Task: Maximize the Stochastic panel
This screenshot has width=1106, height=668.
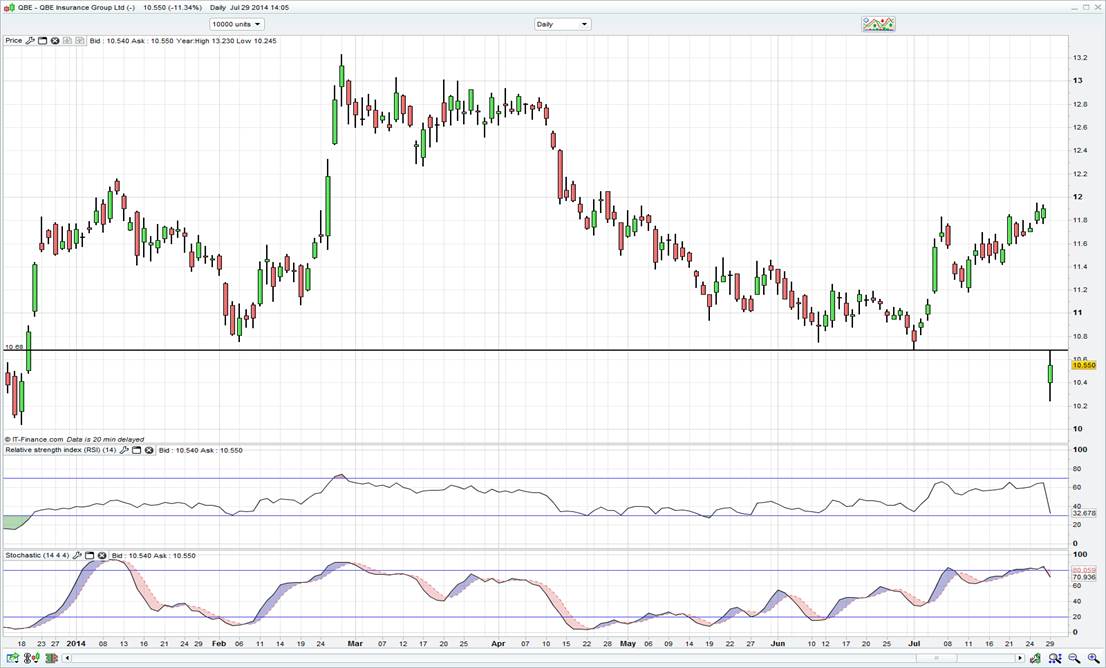Action: pos(89,555)
